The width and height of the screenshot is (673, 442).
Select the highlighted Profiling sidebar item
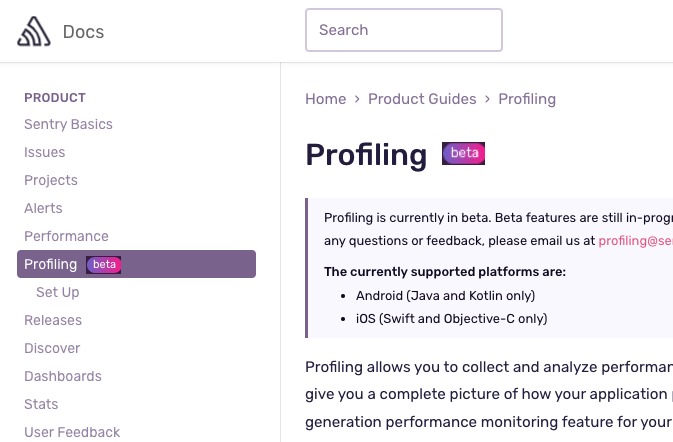point(51,264)
